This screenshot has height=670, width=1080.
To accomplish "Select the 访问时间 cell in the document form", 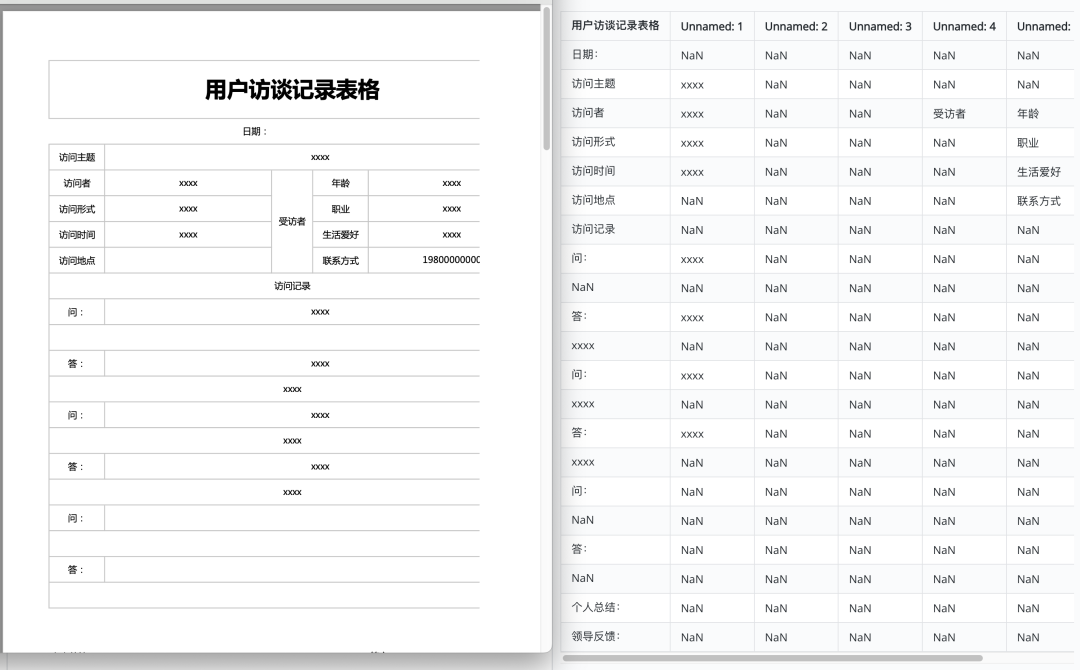I will point(76,235).
